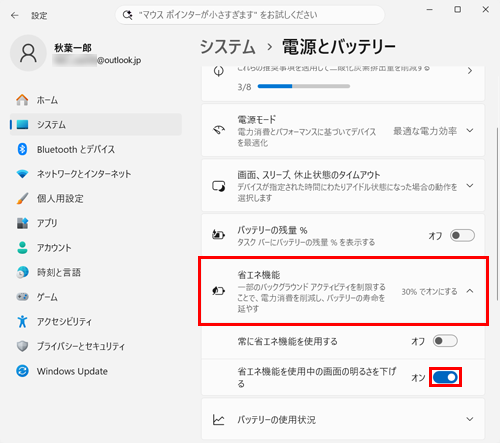Screen dimensions: 500x443
Task: Open アクセシビリティ menu item
Action: click(96, 321)
